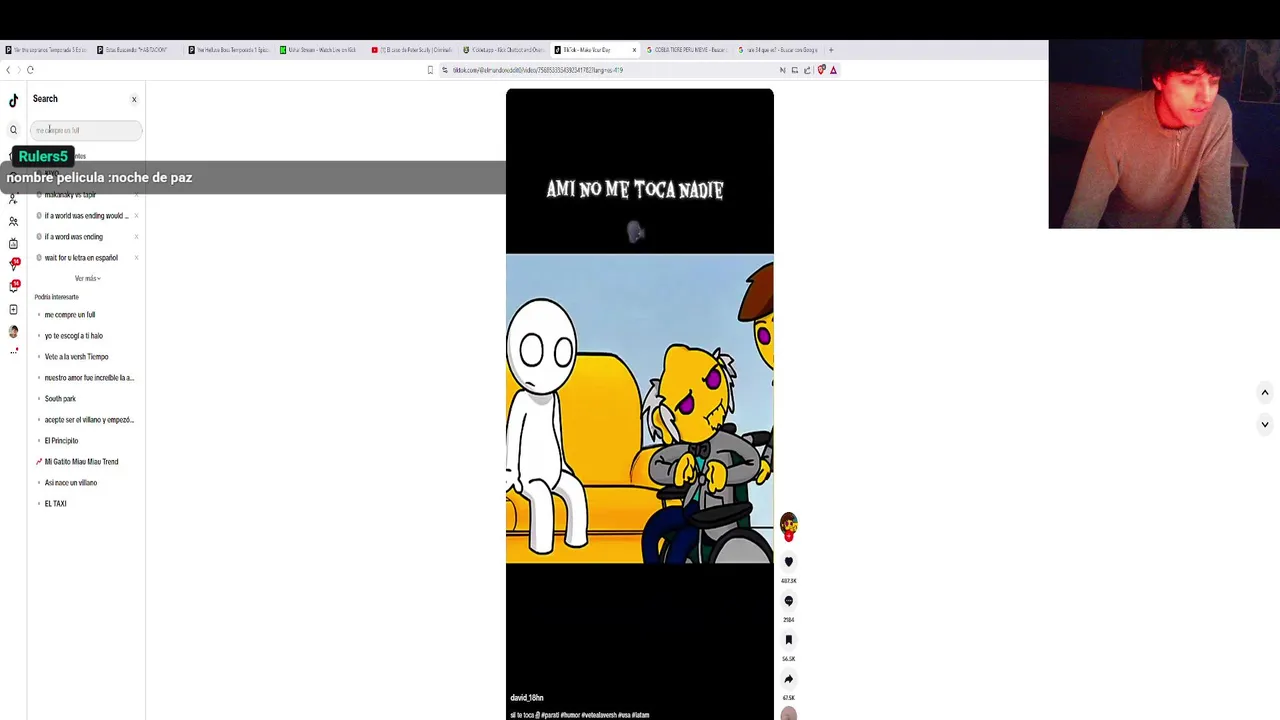Viewport: 1280px width, 720px height.
Task: Switch to the Kick stream tab
Action: click(320, 50)
